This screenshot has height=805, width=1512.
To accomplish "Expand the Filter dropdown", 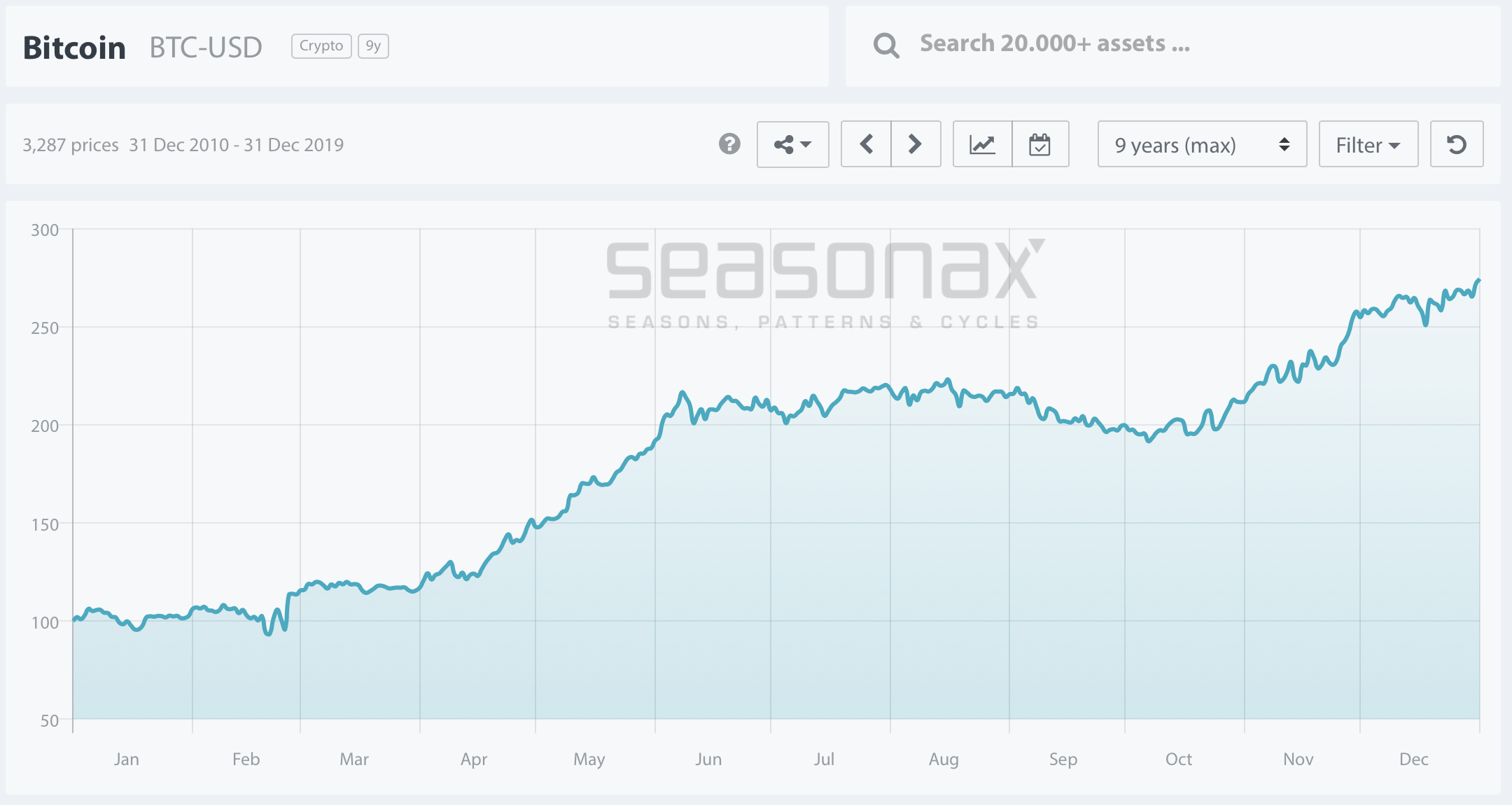I will click(x=1368, y=145).
